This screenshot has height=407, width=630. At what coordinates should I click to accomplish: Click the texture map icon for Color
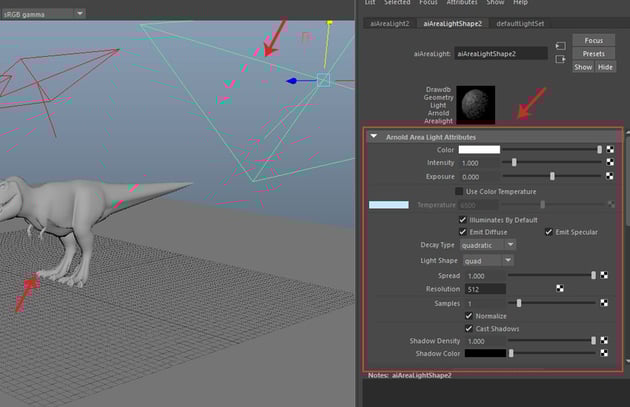click(609, 149)
